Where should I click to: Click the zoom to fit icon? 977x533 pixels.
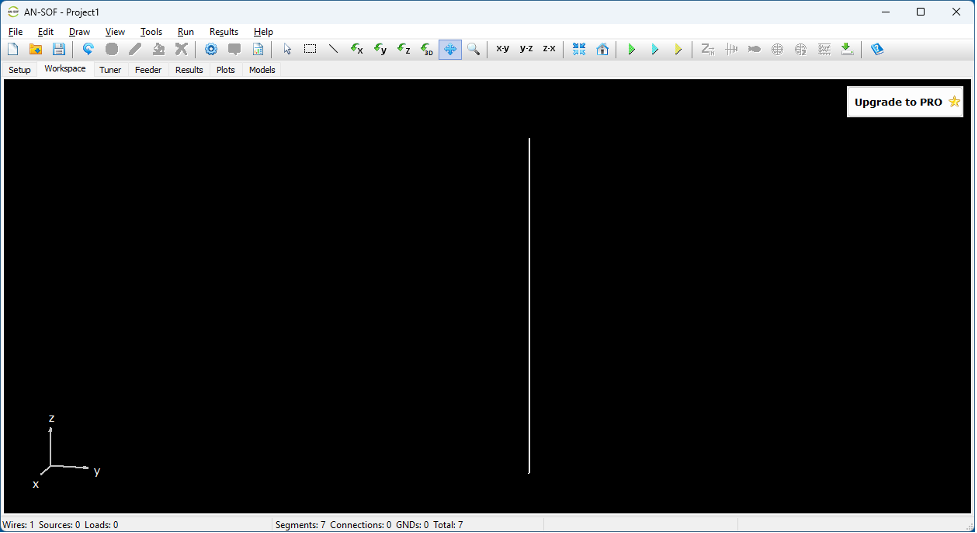579,49
